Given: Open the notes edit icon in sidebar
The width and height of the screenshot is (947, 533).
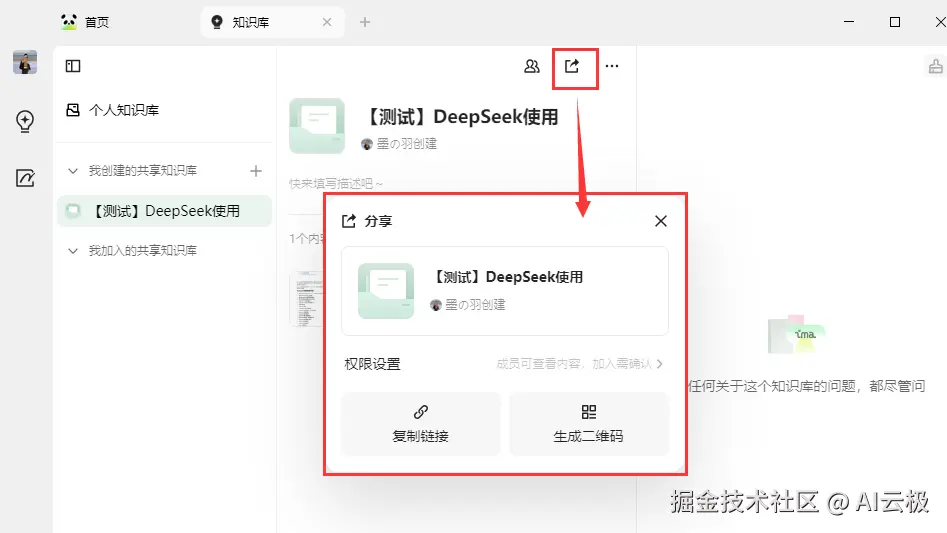Looking at the screenshot, I should tap(25, 178).
